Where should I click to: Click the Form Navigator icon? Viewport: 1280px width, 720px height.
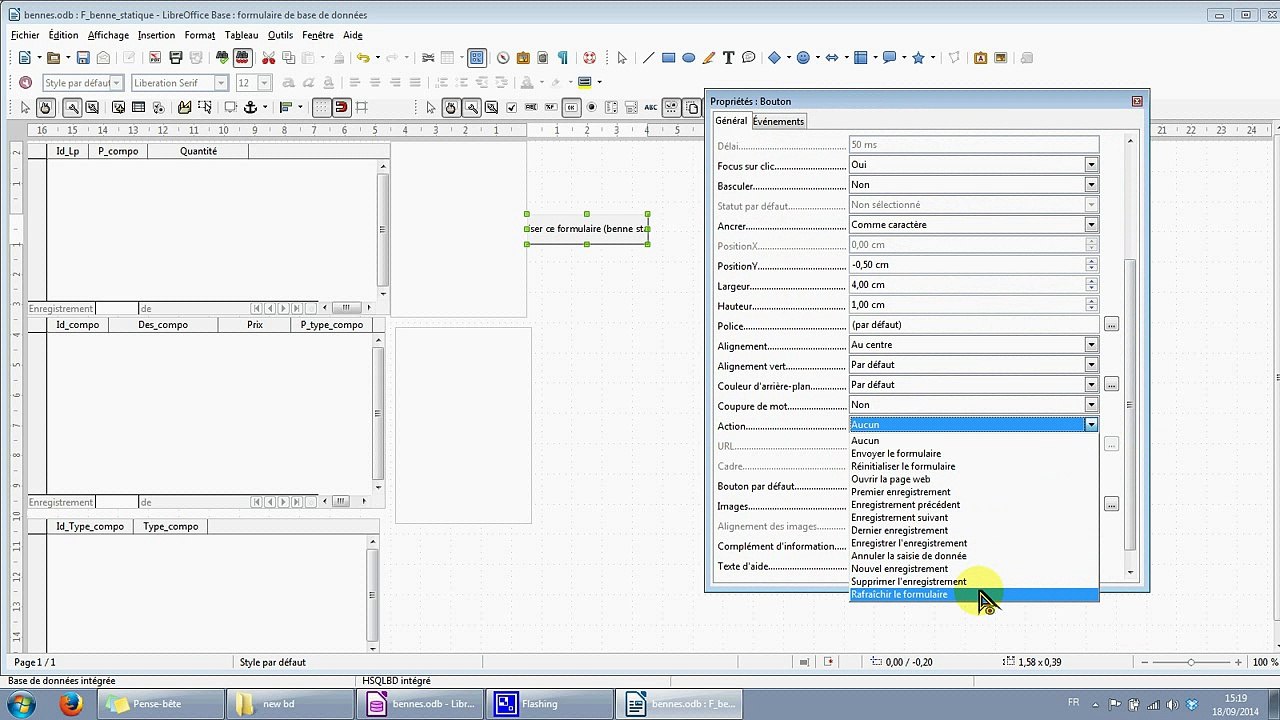119,107
